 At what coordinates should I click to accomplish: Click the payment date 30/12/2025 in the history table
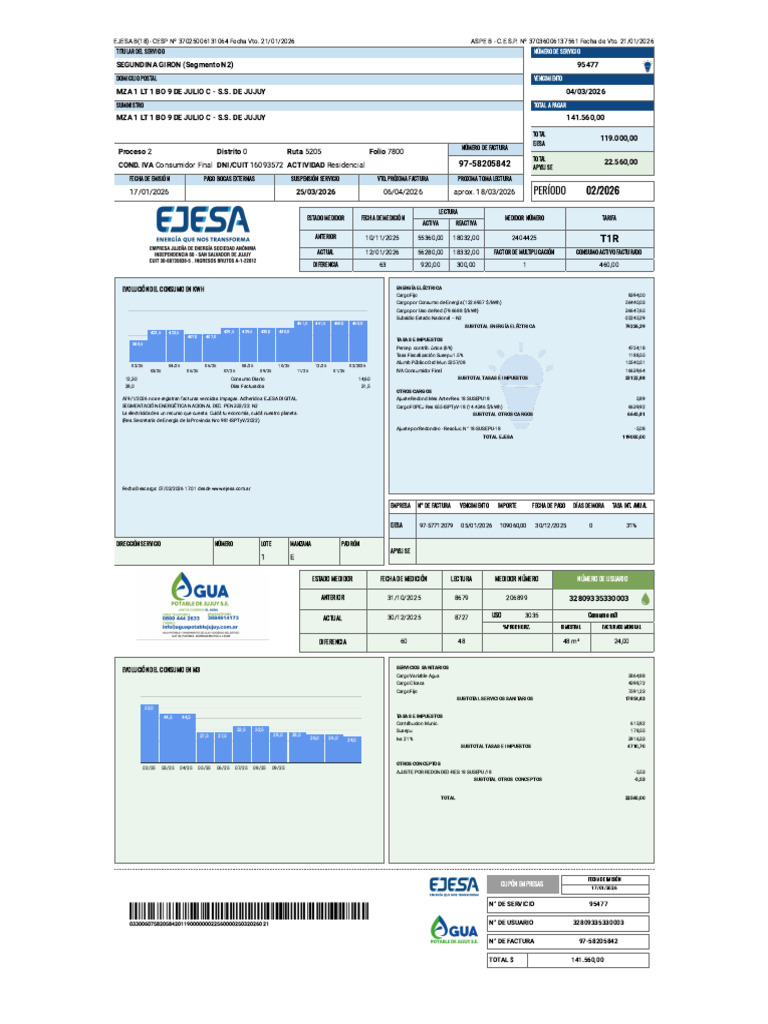pyautogui.click(x=551, y=525)
